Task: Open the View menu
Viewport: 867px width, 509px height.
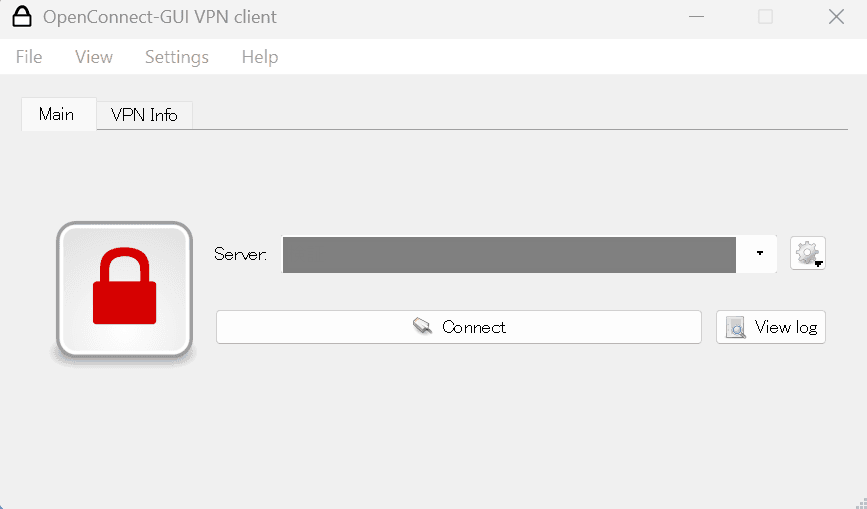Action: (94, 57)
